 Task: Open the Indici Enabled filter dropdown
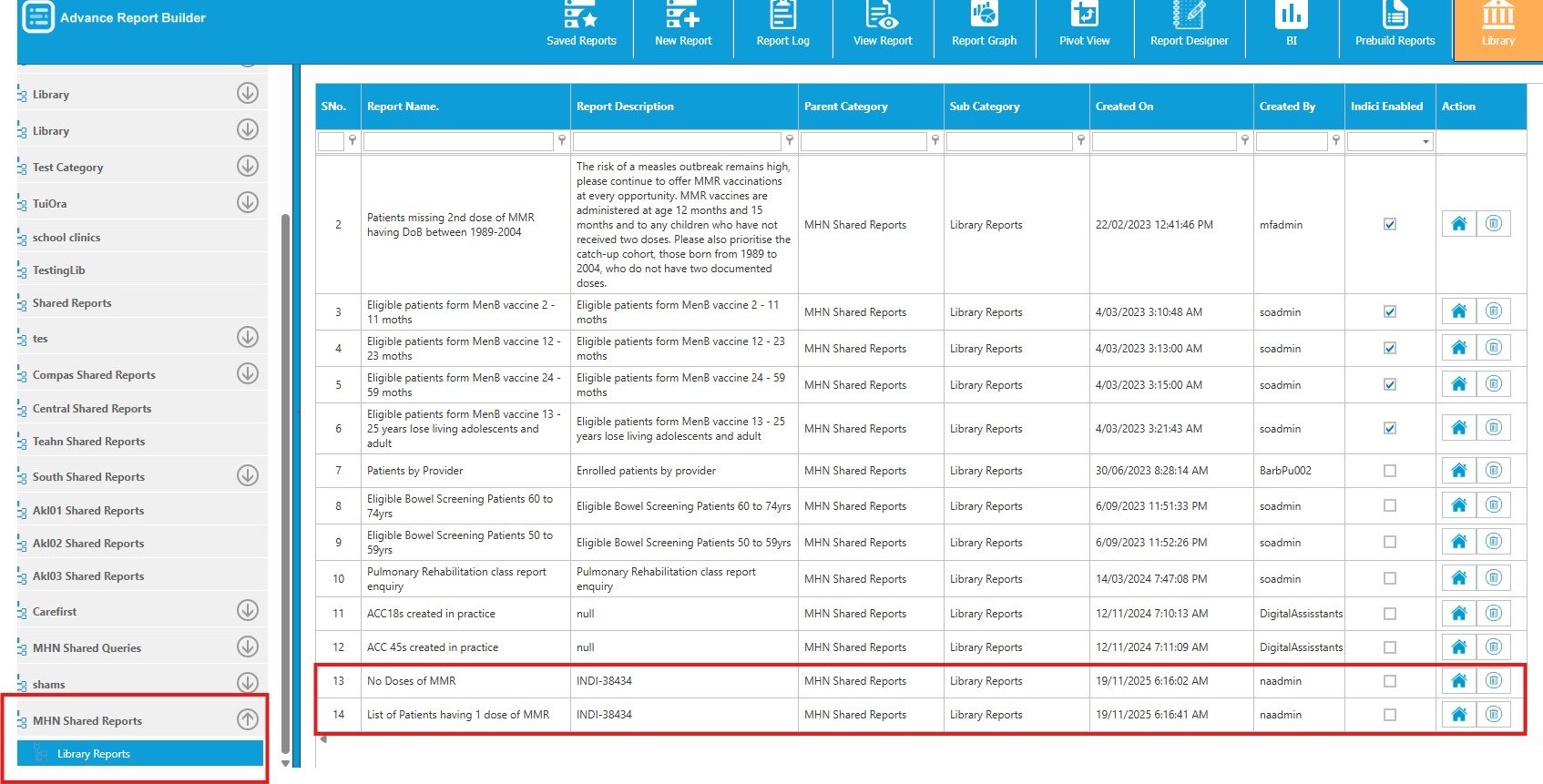coord(1425,142)
